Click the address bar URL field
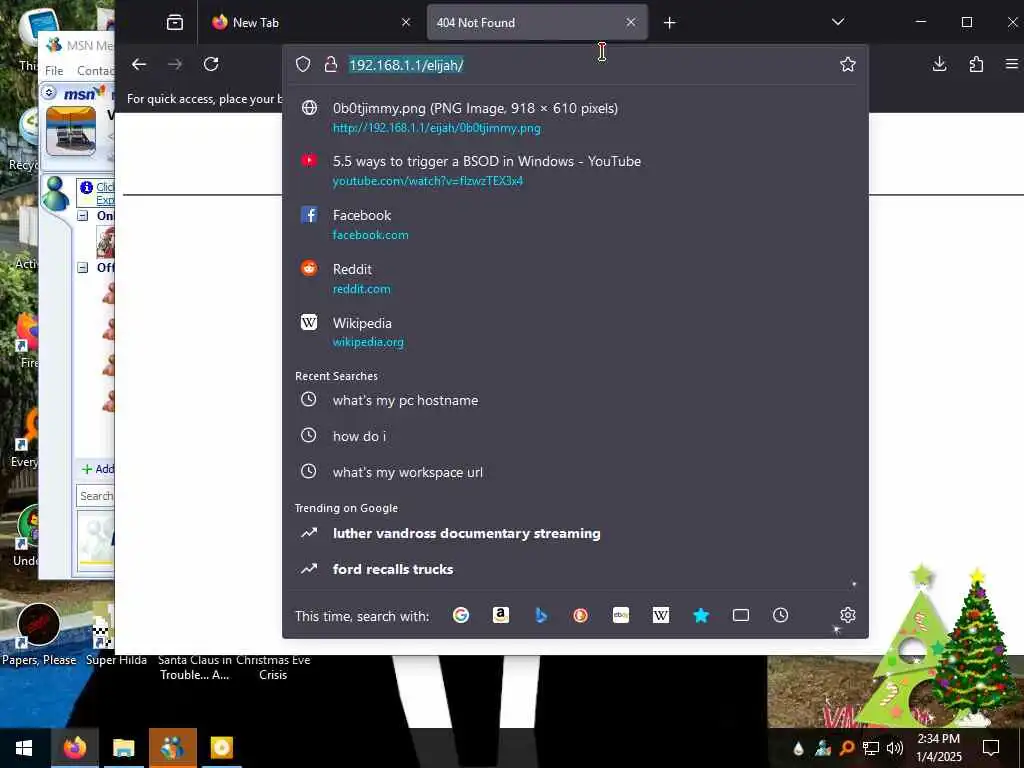This screenshot has width=1024, height=768. (575, 65)
